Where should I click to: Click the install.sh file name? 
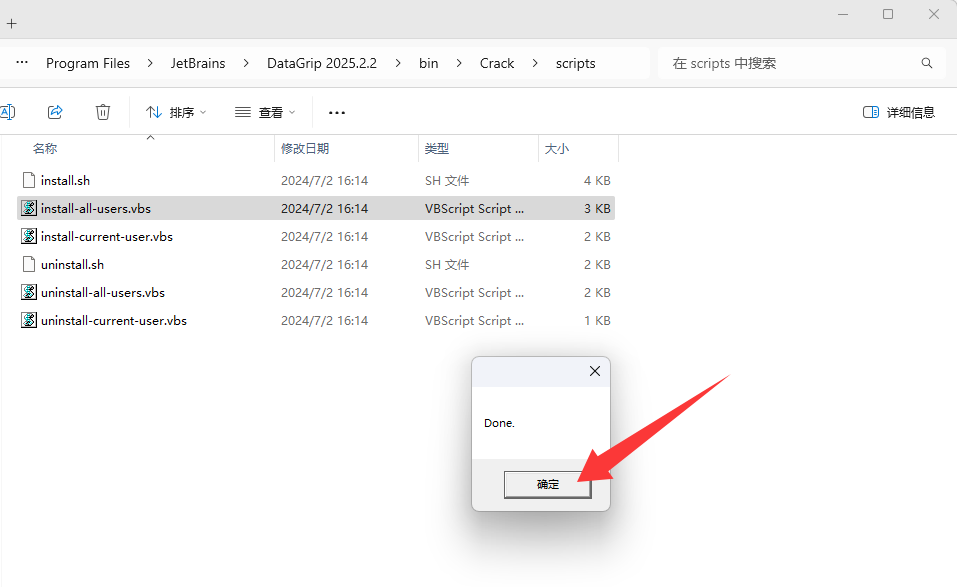coord(65,181)
